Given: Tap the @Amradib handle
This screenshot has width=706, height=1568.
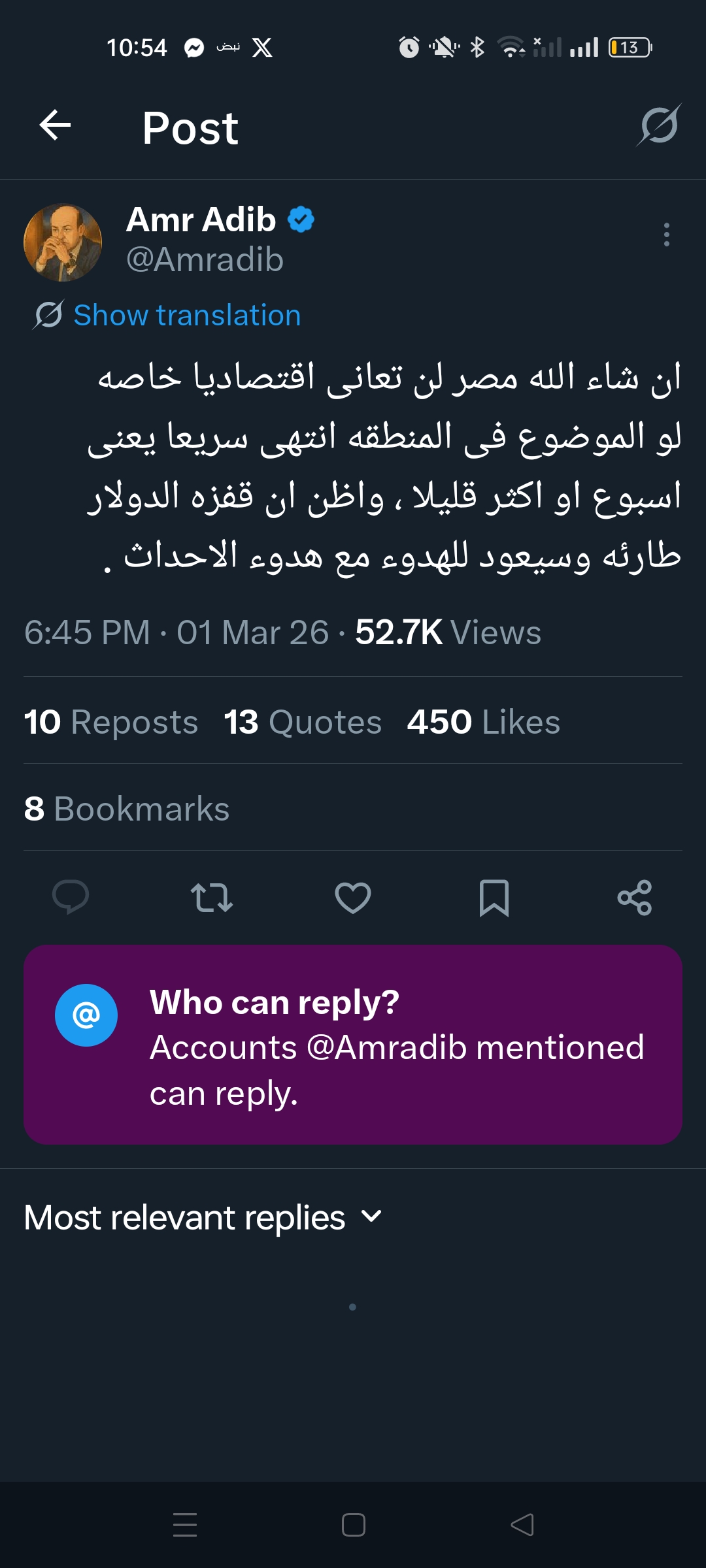Looking at the screenshot, I should point(205,260).
